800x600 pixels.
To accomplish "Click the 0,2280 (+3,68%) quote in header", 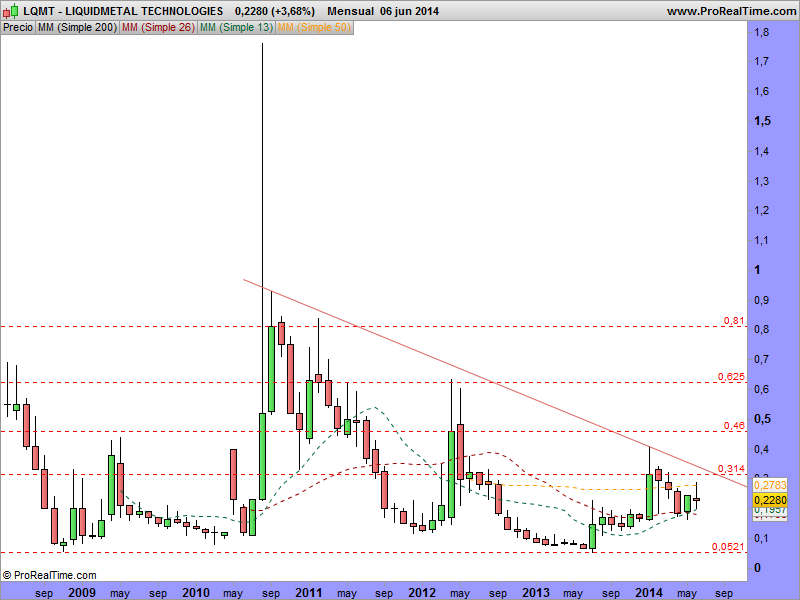I will (275, 11).
